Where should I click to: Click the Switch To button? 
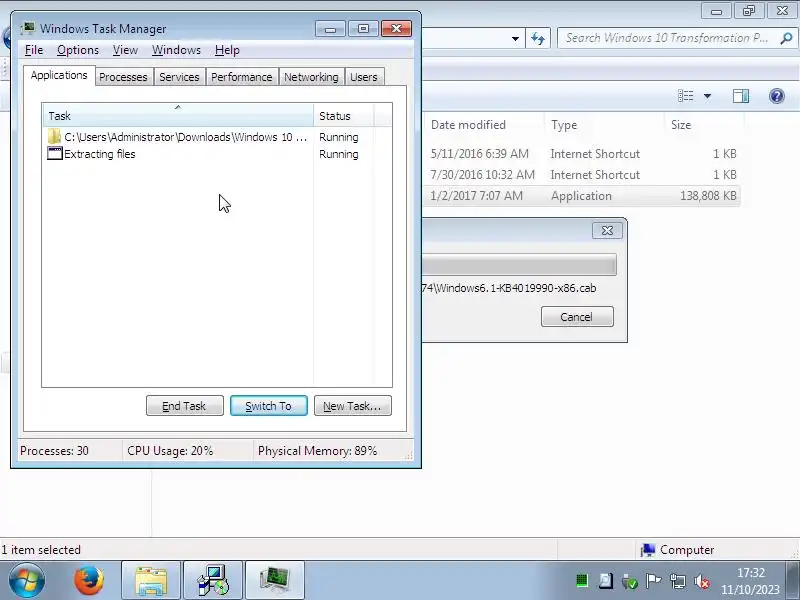[x=269, y=406]
